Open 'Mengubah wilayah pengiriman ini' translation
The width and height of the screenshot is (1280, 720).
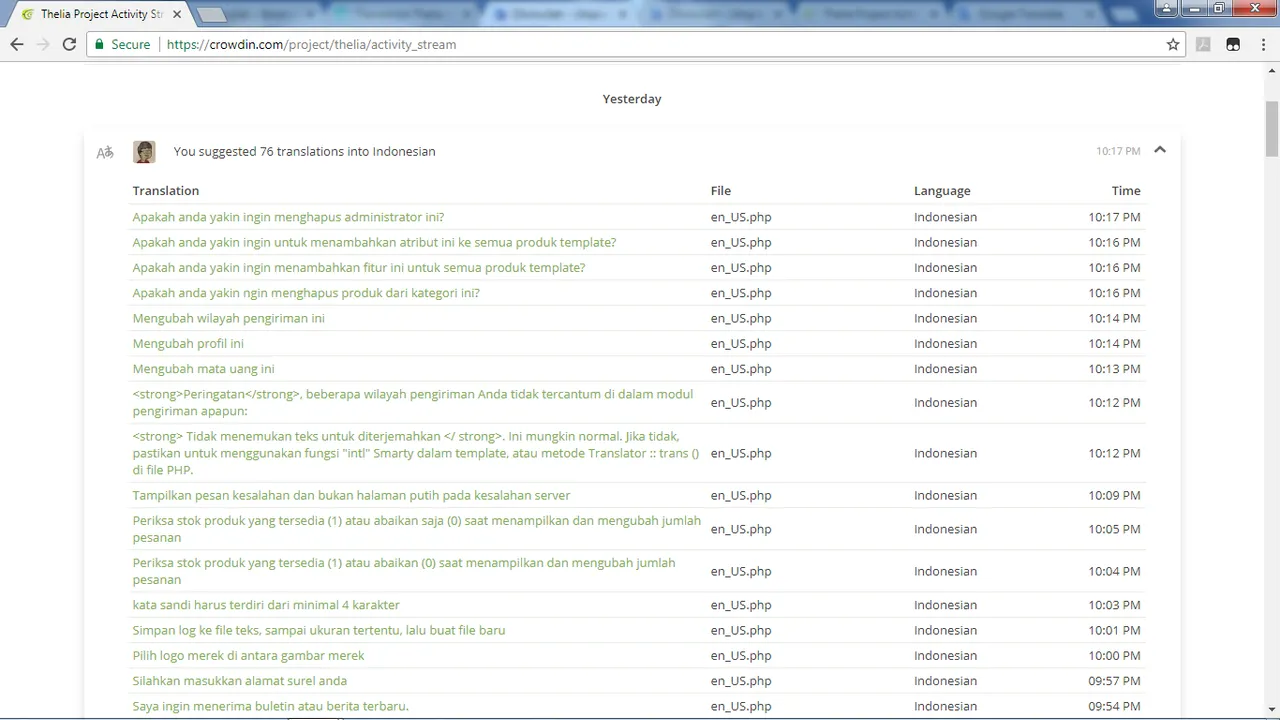click(228, 318)
